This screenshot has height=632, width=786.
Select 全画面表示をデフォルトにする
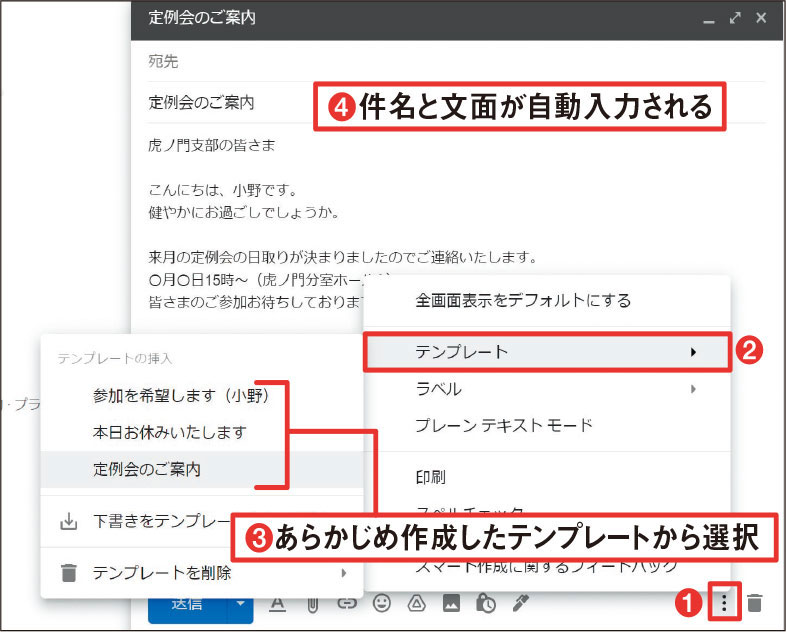pos(547,301)
